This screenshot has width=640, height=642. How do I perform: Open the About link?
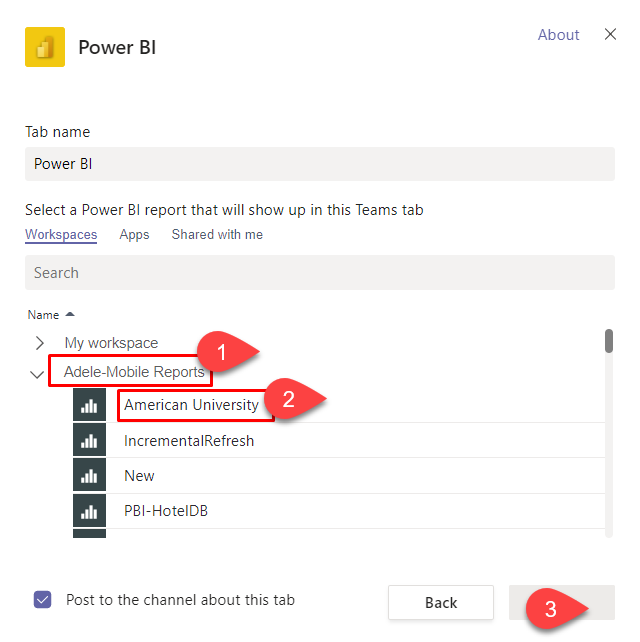(x=559, y=35)
